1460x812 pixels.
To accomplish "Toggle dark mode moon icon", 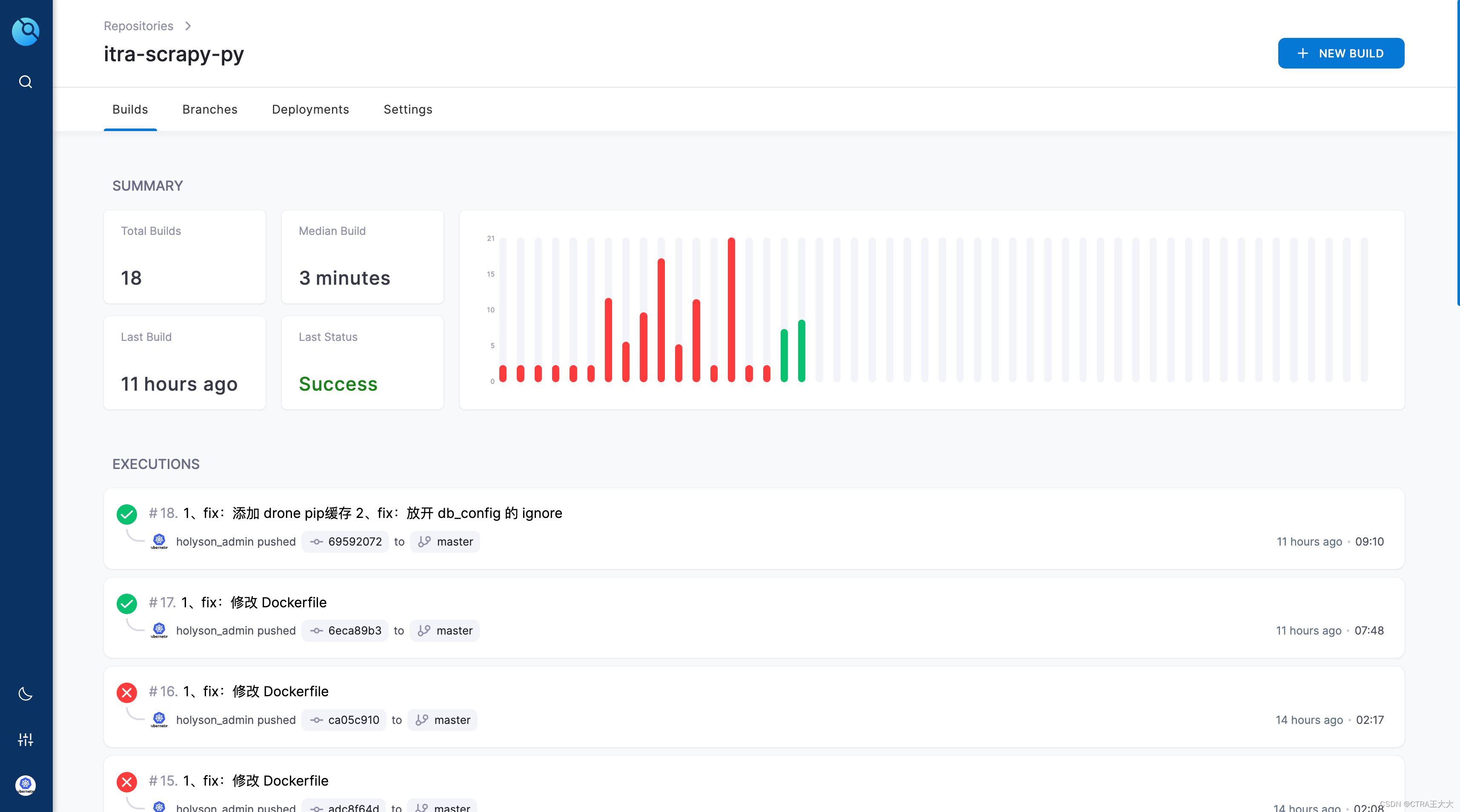I will tap(26, 694).
